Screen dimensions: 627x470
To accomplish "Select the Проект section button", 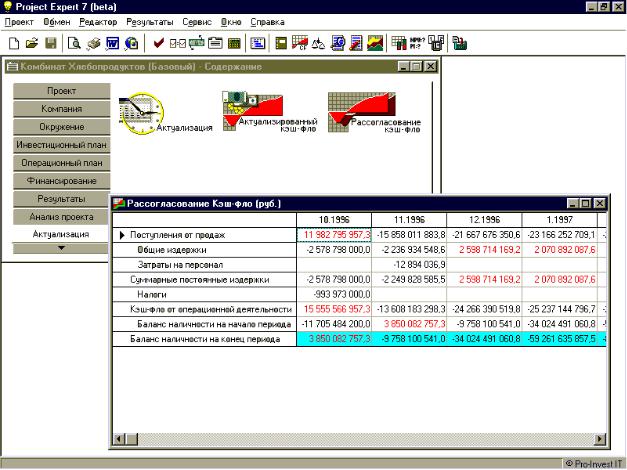I will pyautogui.click(x=62, y=91).
